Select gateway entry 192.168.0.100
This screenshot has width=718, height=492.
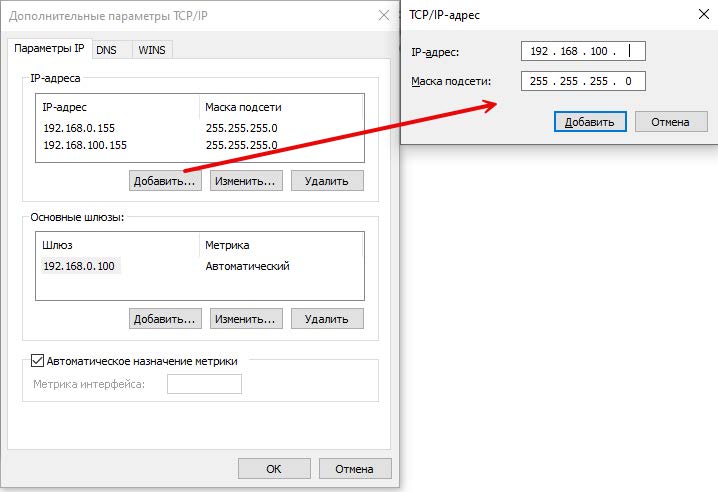79,266
